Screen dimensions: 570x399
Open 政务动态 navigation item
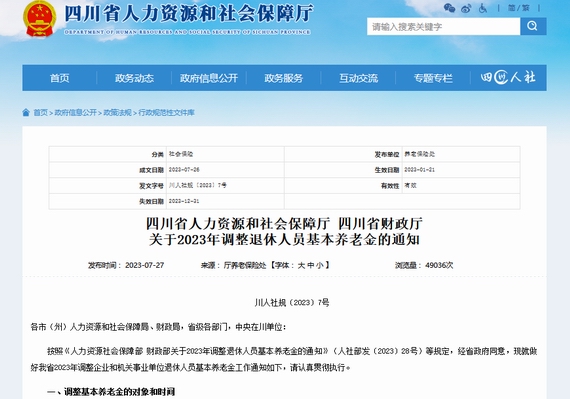pos(135,78)
